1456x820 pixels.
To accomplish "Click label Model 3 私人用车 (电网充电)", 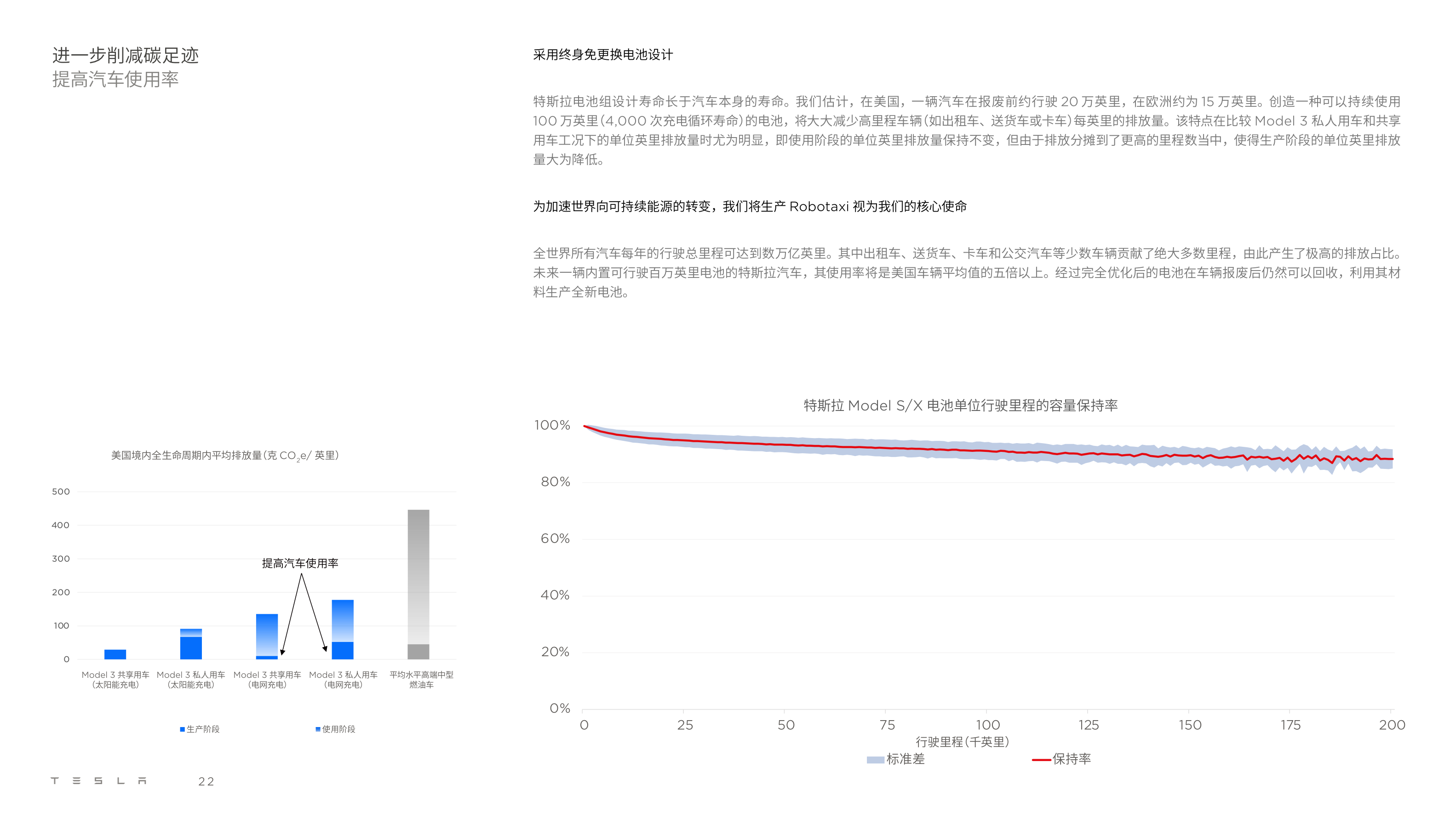I will [343, 680].
